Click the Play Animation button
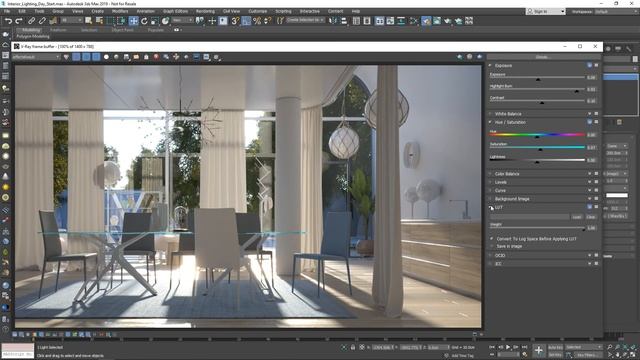This screenshot has height=360, width=640. coord(508,347)
